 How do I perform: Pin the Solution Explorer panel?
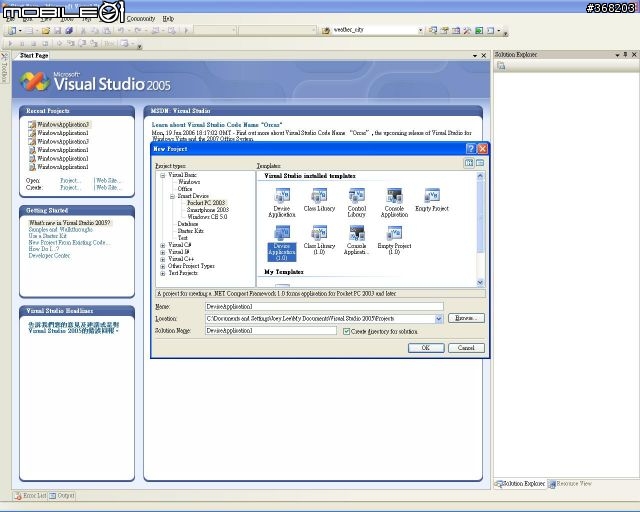coord(625,54)
